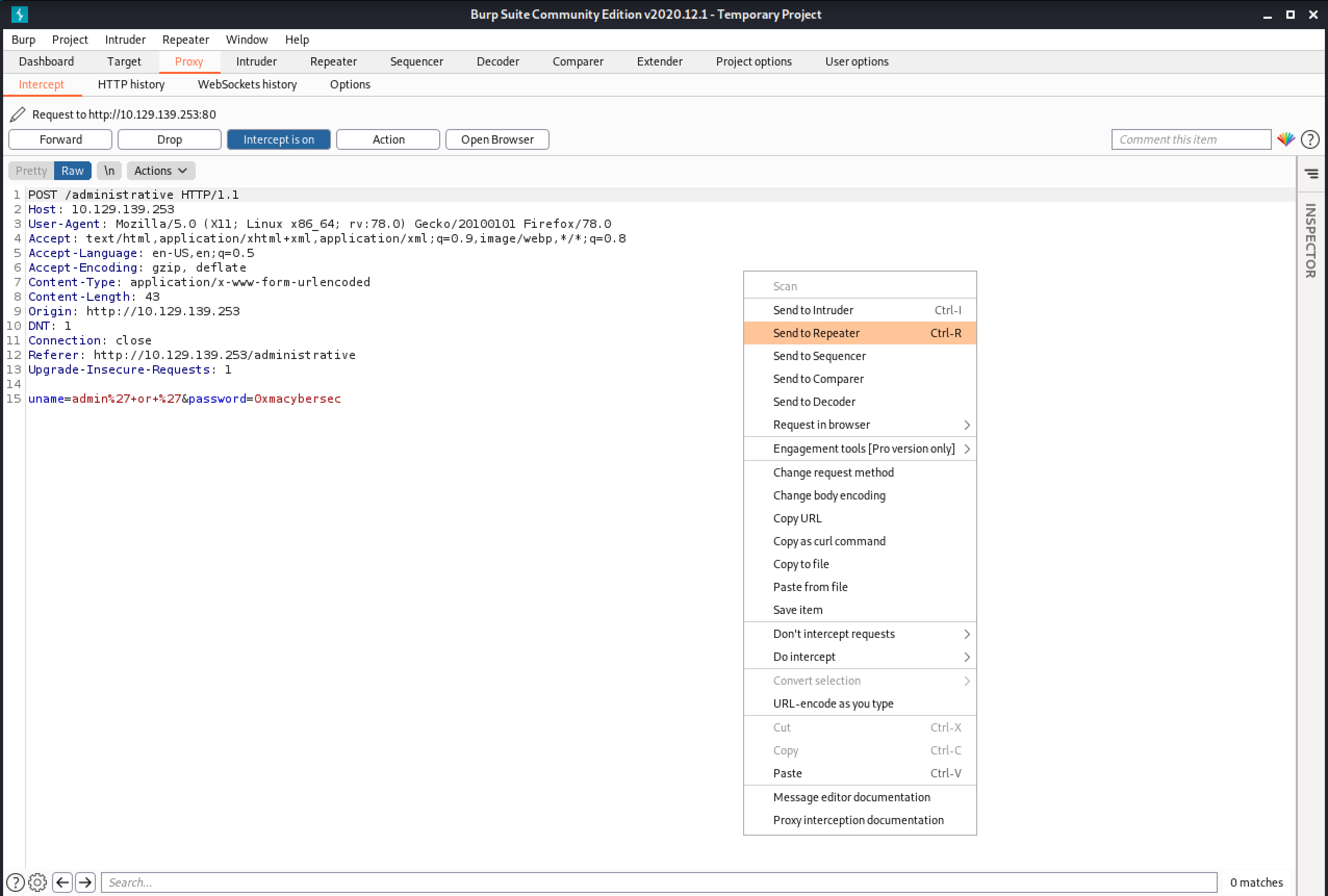Click the uname parameter value line
Viewport: 1328px width, 896px height.
click(x=185, y=399)
